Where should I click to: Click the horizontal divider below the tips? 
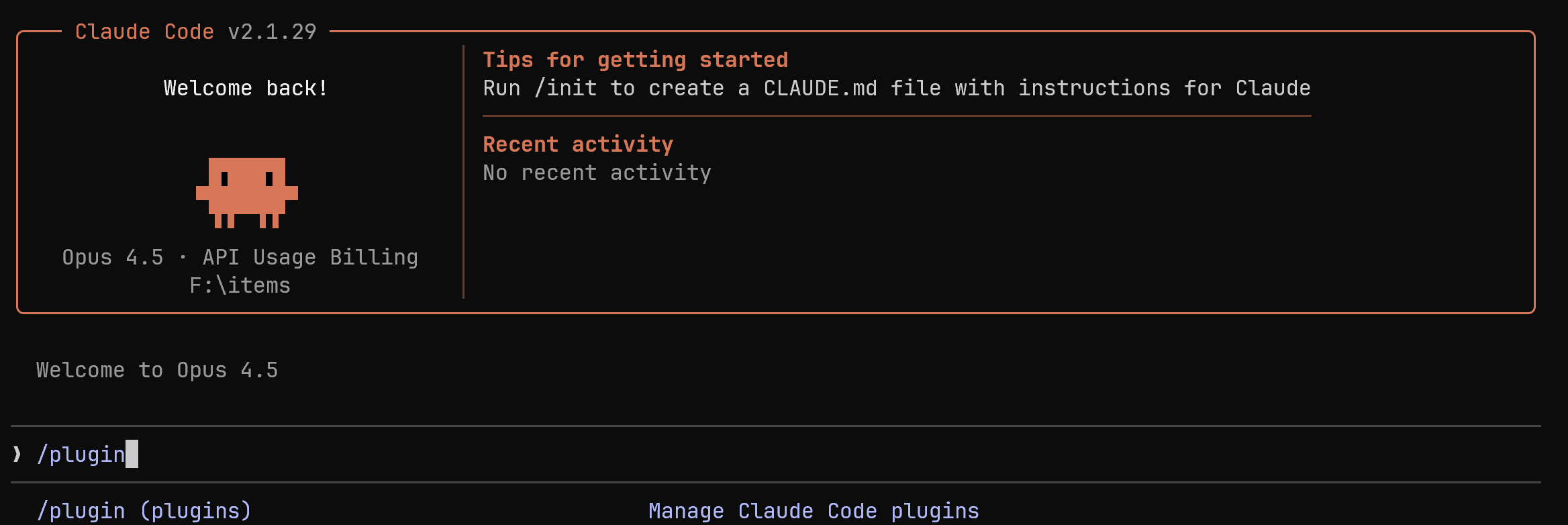click(x=897, y=116)
